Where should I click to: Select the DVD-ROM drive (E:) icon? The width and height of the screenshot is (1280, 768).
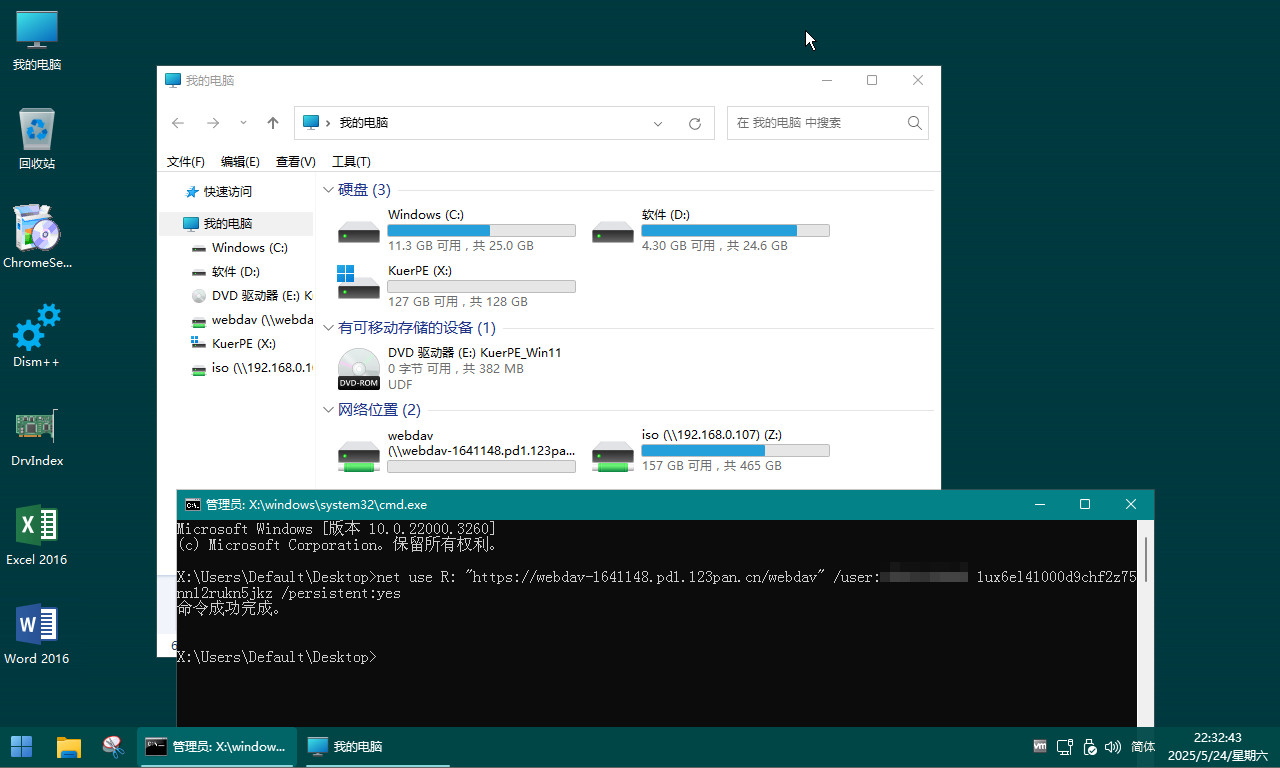[359, 369]
